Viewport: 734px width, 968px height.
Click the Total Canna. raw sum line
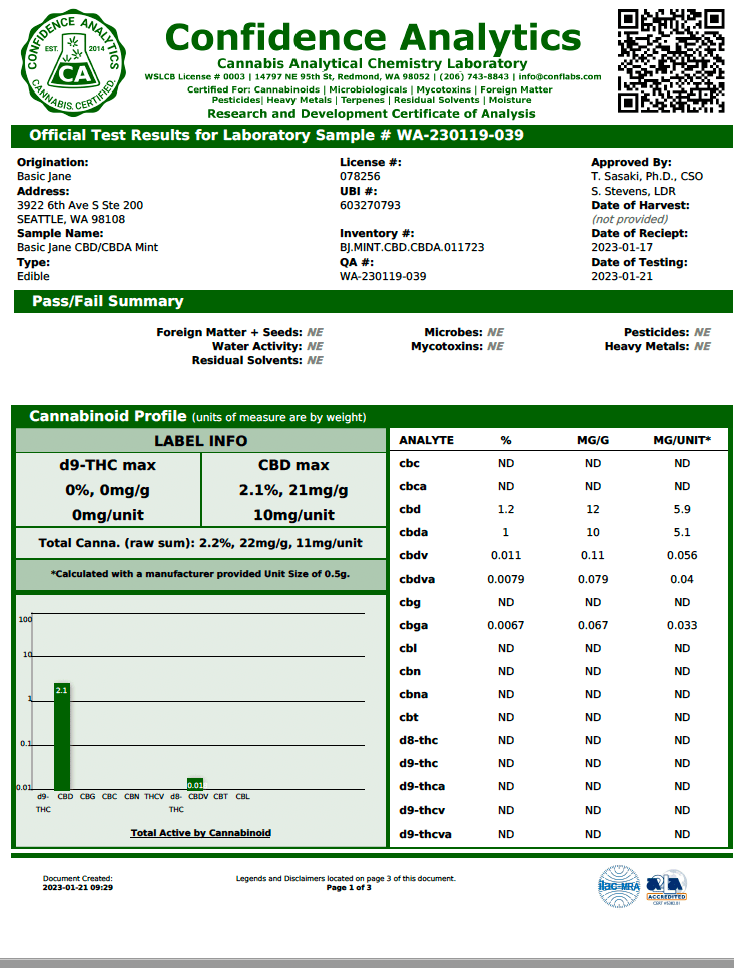(x=201, y=543)
